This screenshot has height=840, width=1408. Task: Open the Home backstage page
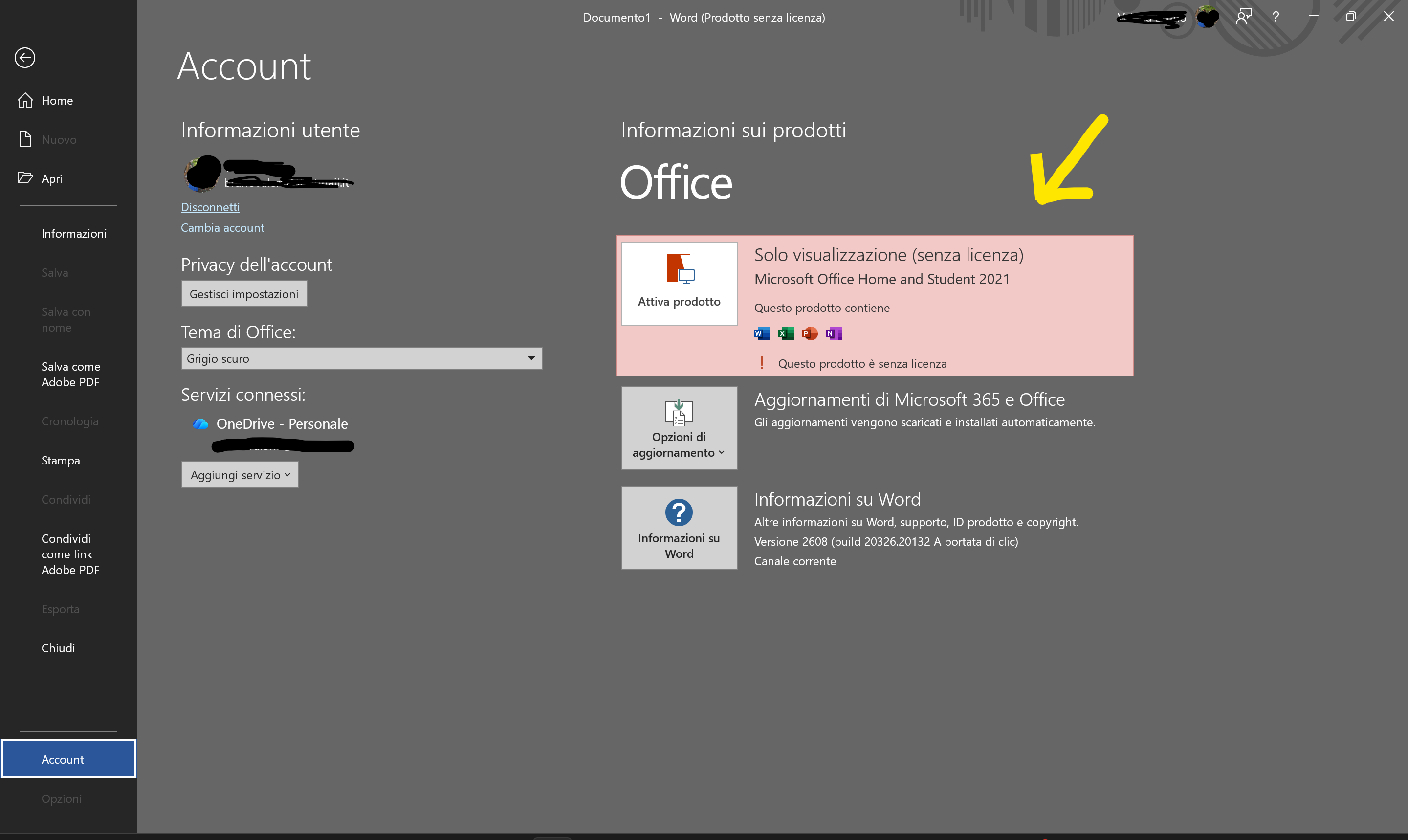[68, 100]
